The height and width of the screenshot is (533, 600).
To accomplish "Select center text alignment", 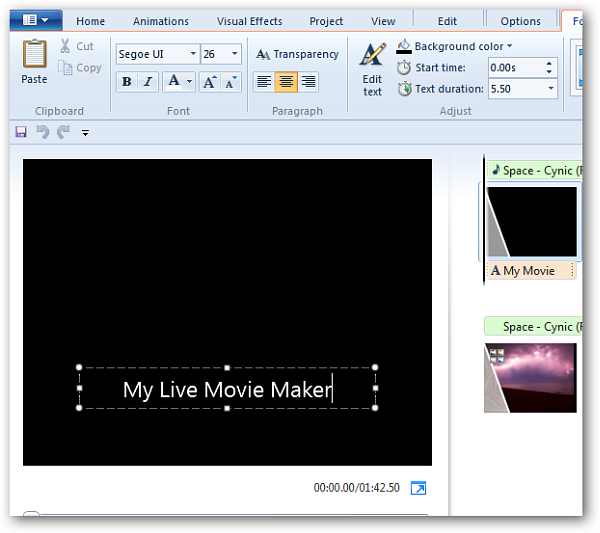I will 286,82.
